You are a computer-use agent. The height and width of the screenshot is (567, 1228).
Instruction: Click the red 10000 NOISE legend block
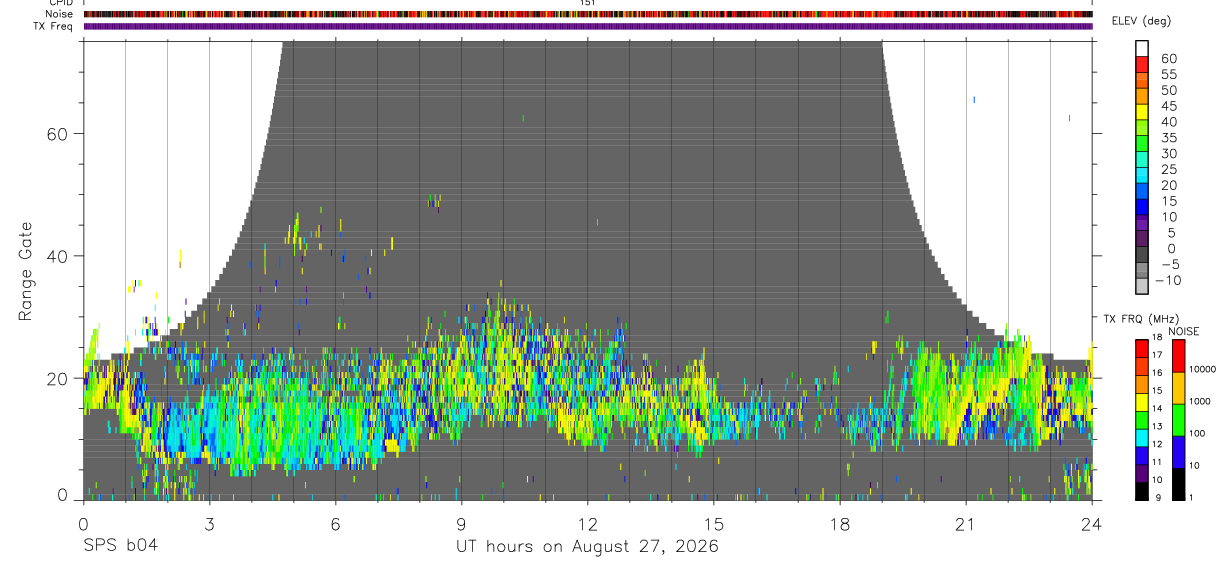pos(1179,356)
